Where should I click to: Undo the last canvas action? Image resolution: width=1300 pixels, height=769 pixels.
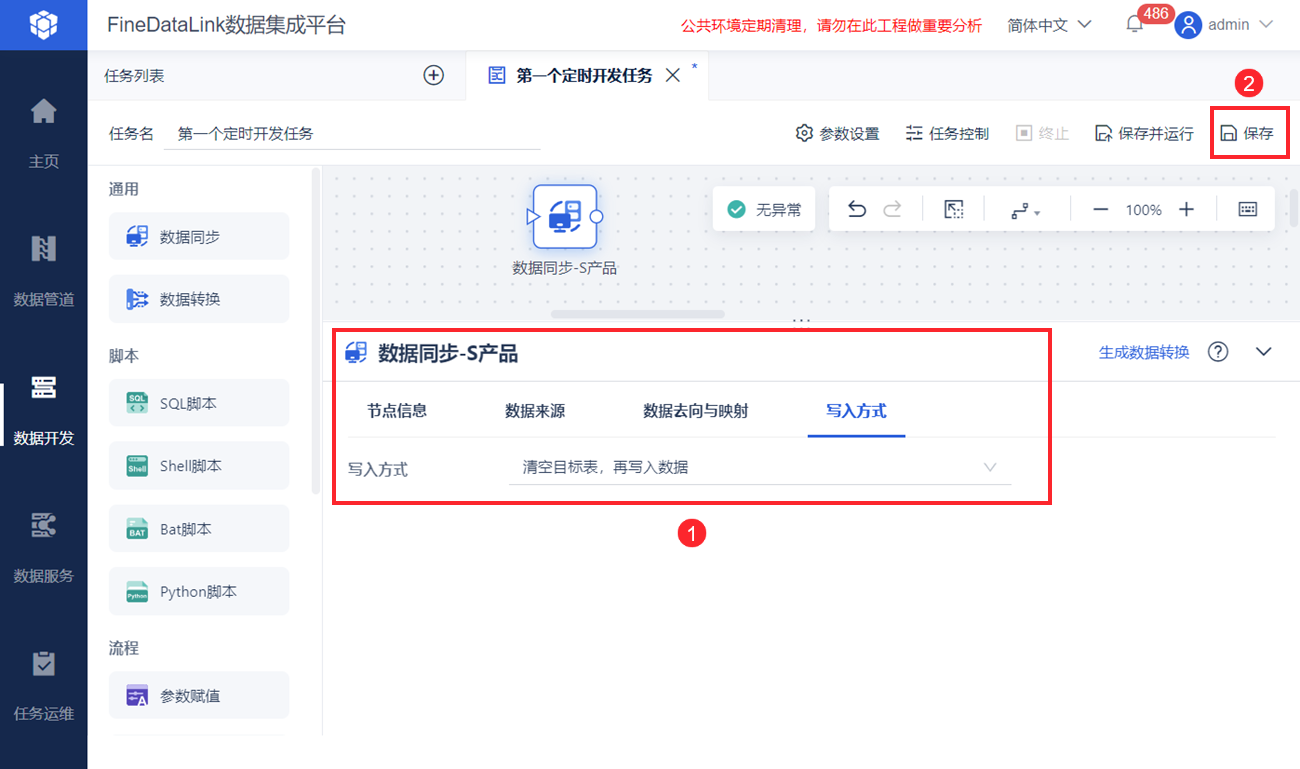pyautogui.click(x=857, y=209)
